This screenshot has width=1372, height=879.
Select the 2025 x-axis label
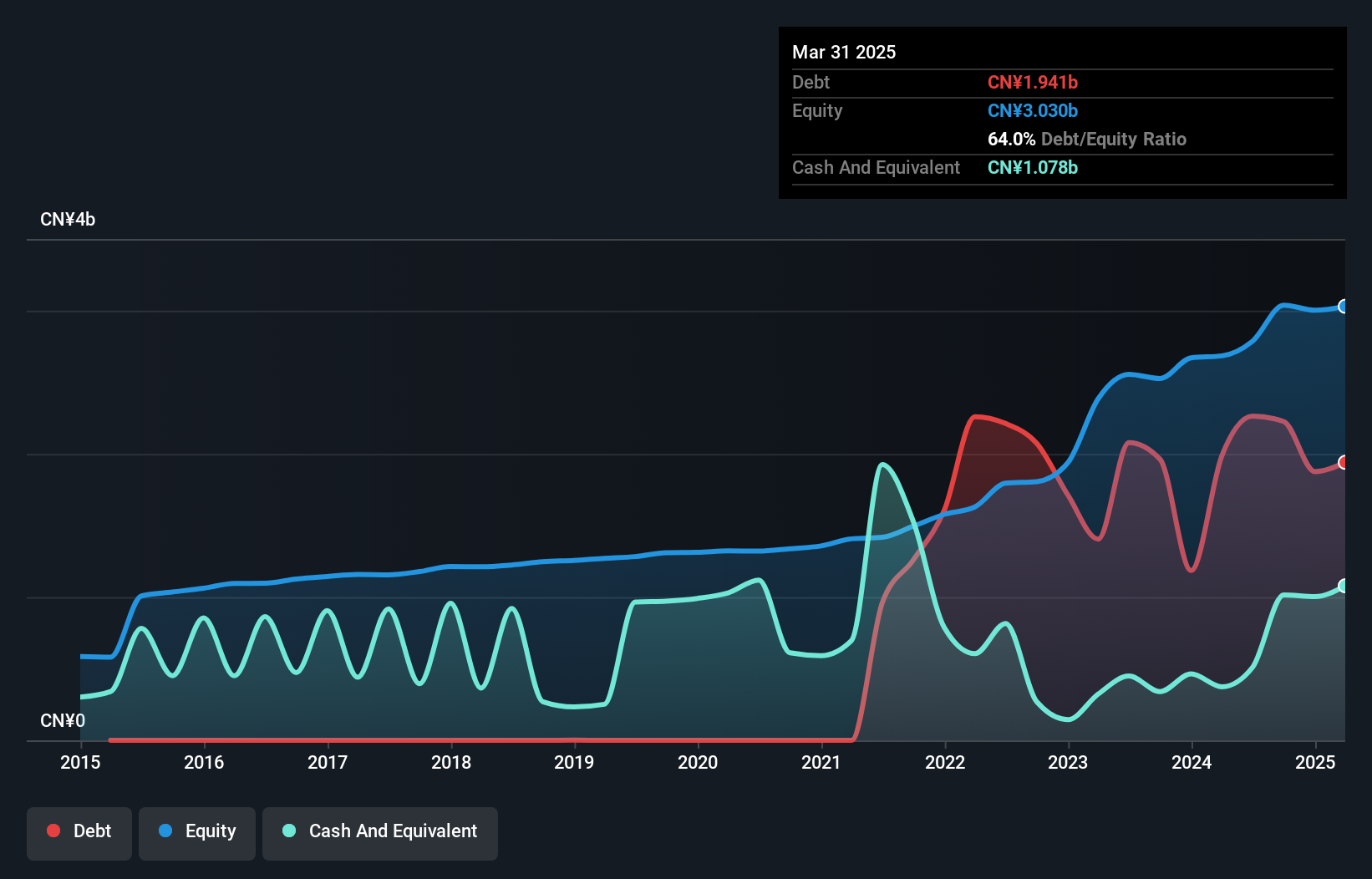[x=1315, y=762]
